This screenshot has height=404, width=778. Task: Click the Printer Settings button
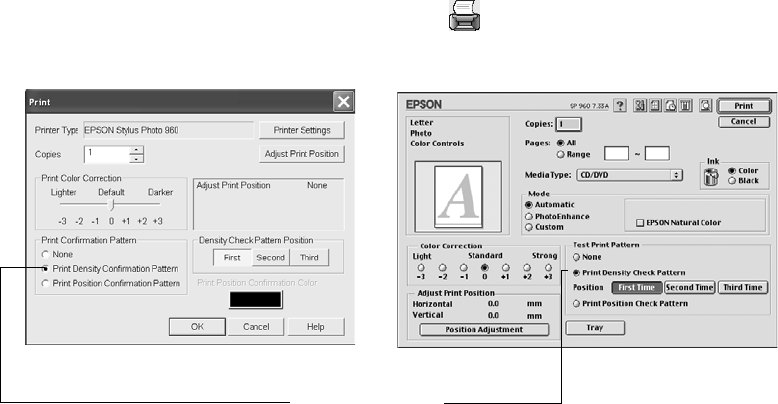pos(302,130)
